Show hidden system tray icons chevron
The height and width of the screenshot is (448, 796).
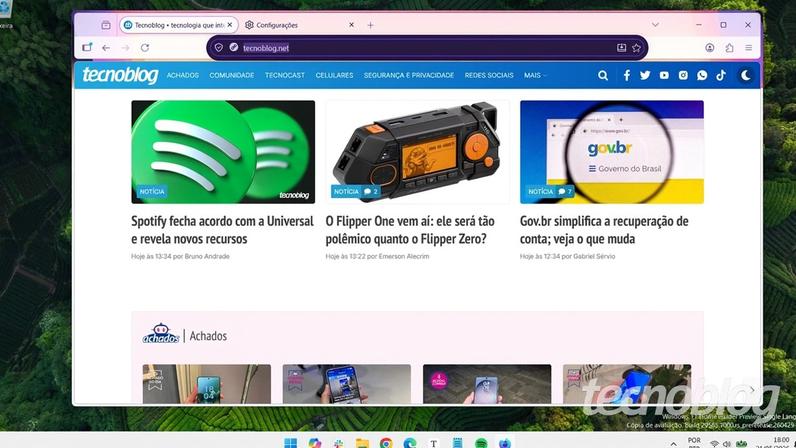pos(673,443)
